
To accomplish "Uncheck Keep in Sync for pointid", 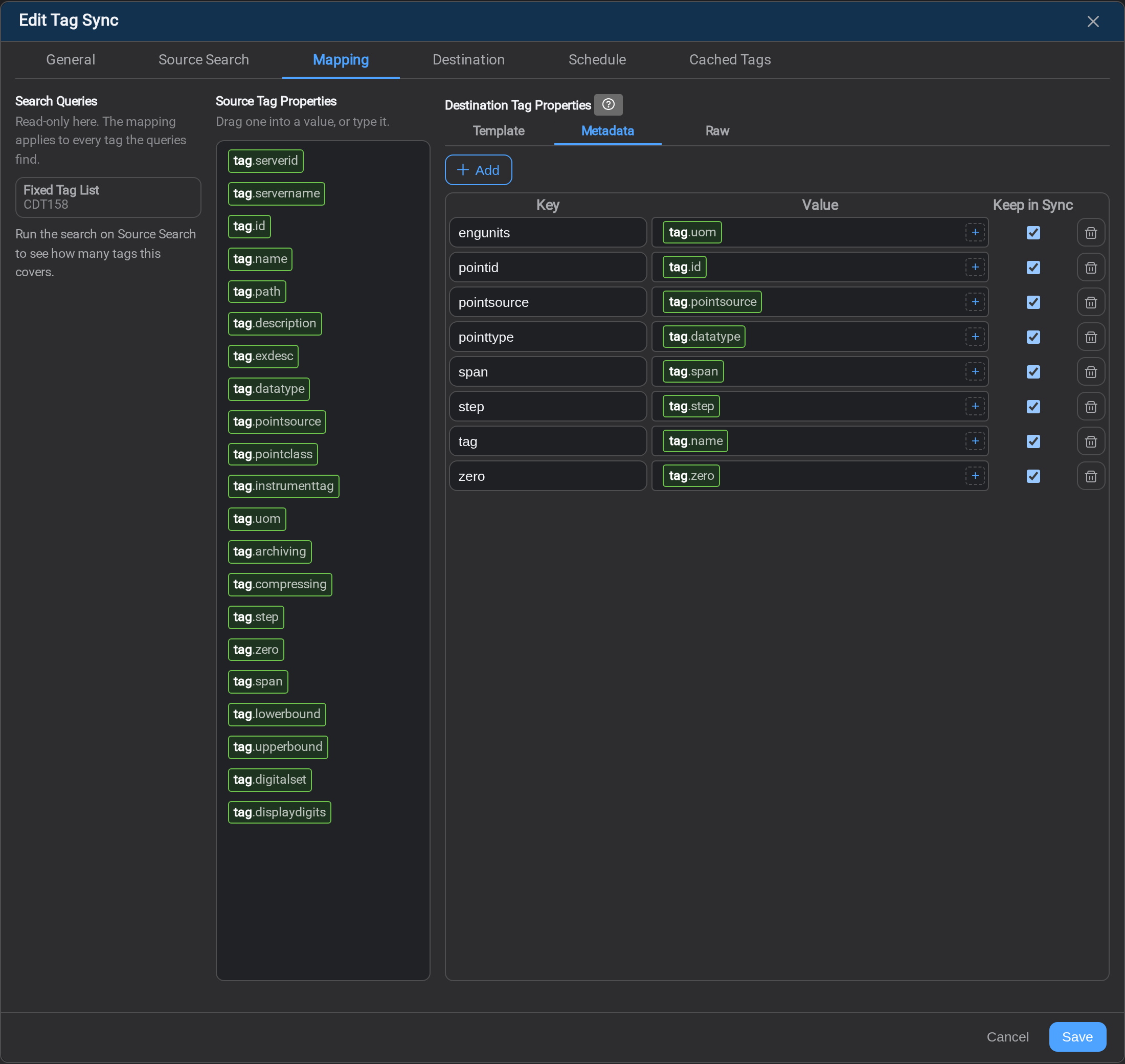I will point(1033,267).
